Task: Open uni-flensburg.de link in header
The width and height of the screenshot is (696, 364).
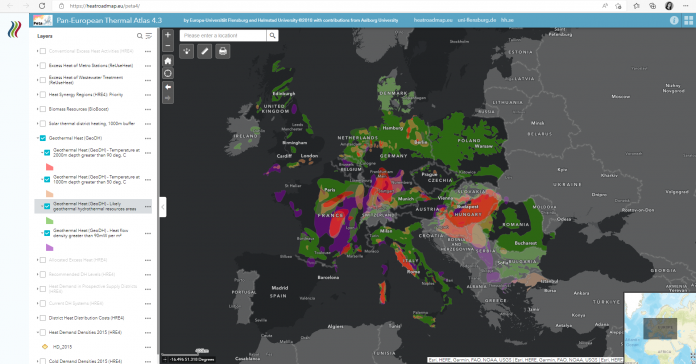Action: click(x=477, y=20)
